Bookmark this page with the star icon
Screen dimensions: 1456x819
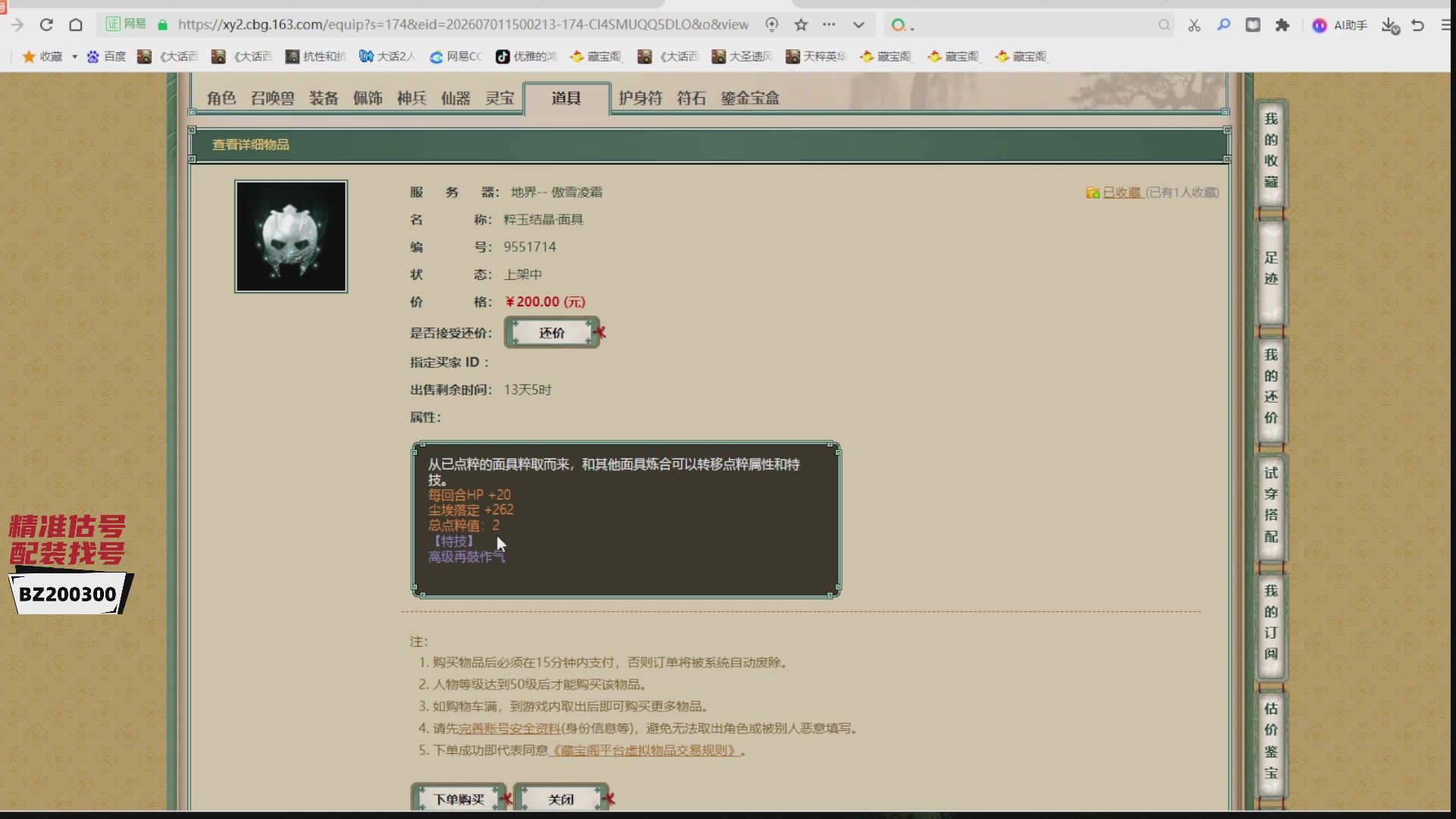point(801,25)
